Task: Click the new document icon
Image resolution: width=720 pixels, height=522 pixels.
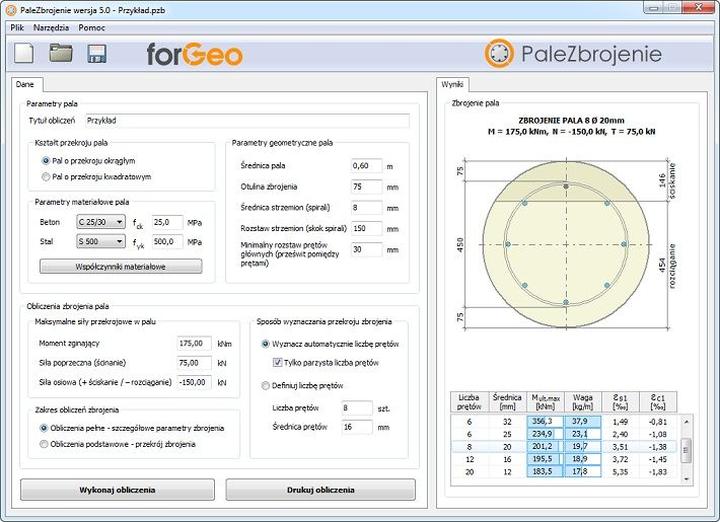Action: 27,53
